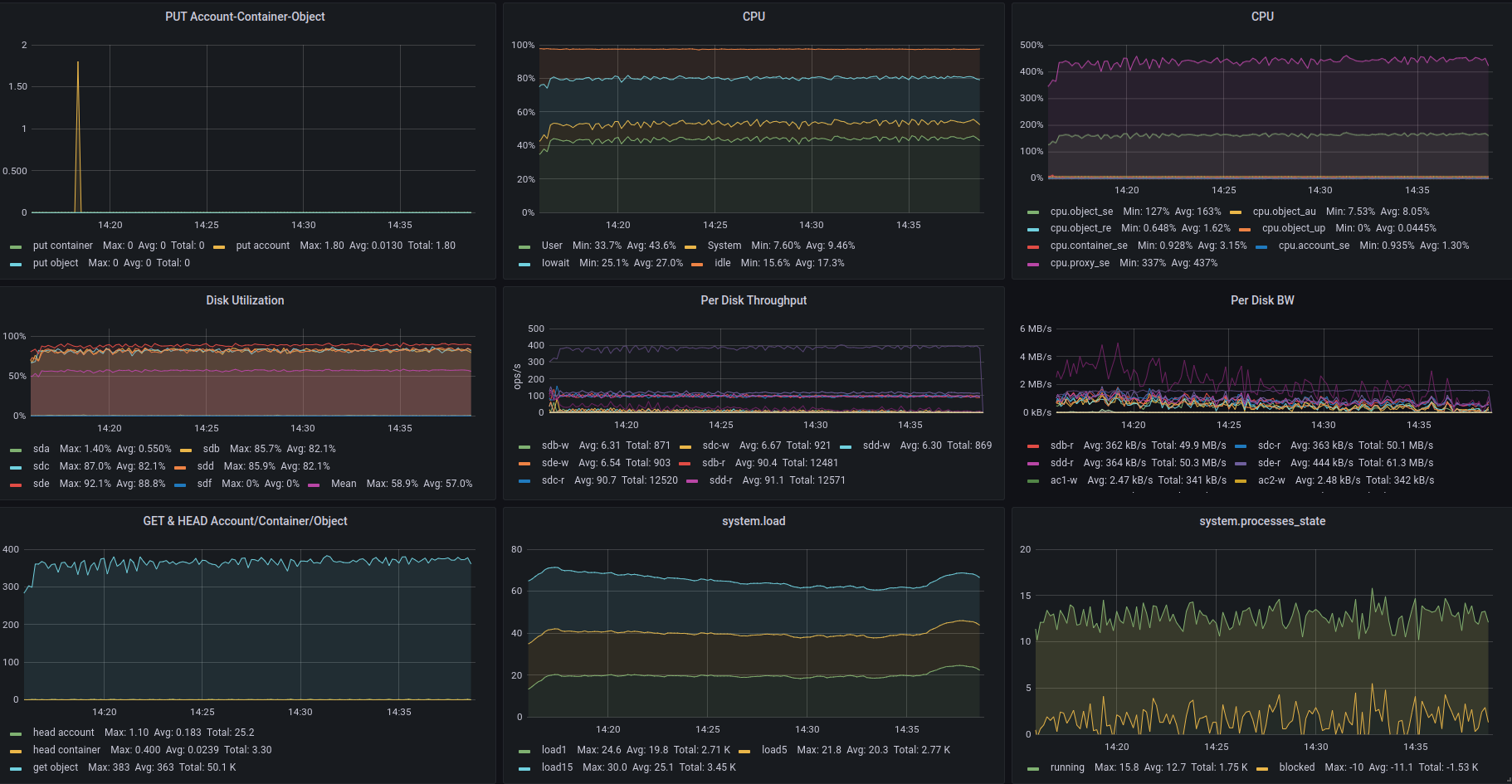Click the "get object" legend color swatch
Image resolution: width=1512 pixels, height=784 pixels.
(x=16, y=768)
